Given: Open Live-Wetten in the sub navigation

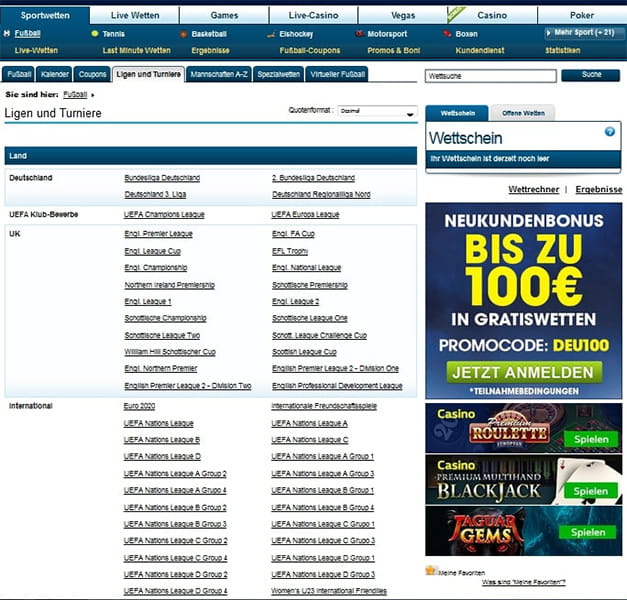Looking at the screenshot, I should pyautogui.click(x=36, y=50).
